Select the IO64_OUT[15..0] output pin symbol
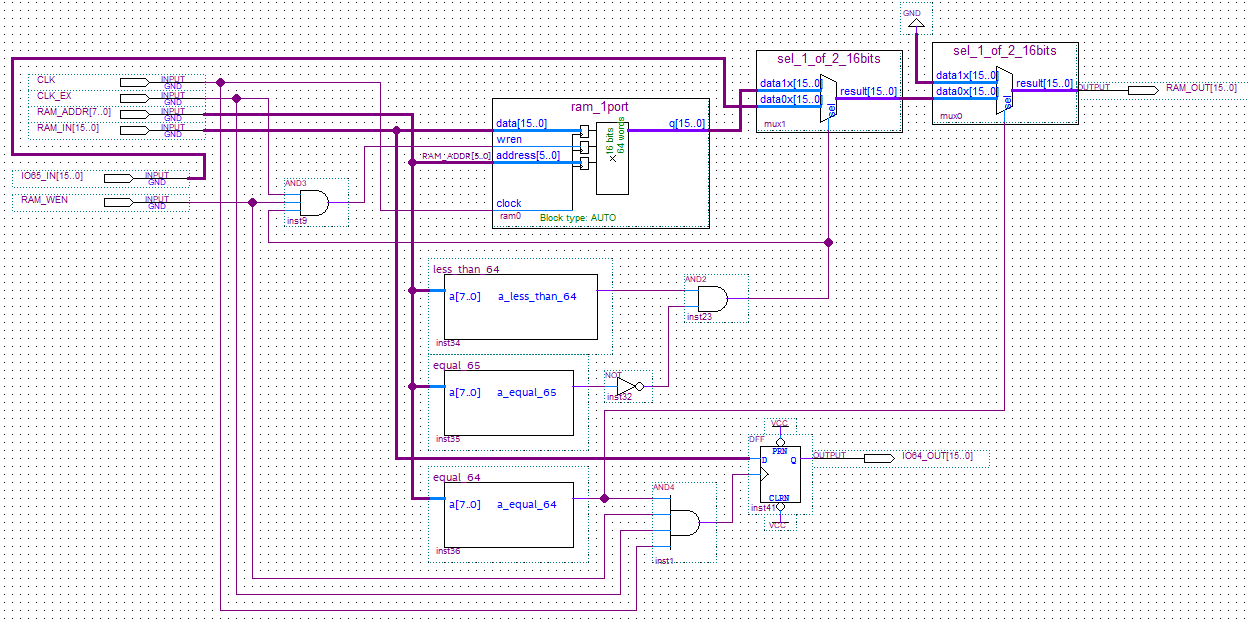1248x620 pixels. click(879, 458)
